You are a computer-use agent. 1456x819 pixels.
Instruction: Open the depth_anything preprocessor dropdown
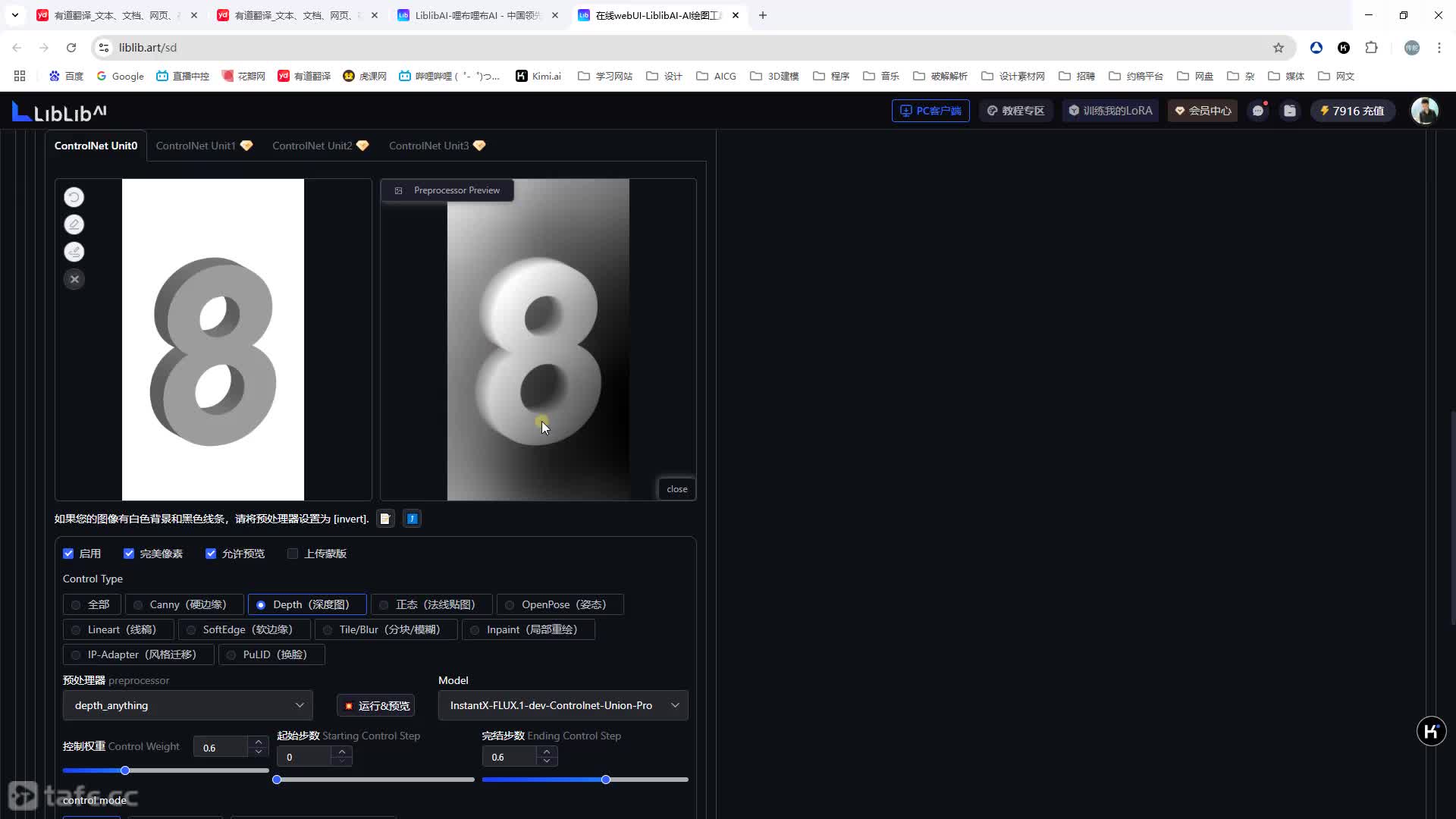pos(188,705)
